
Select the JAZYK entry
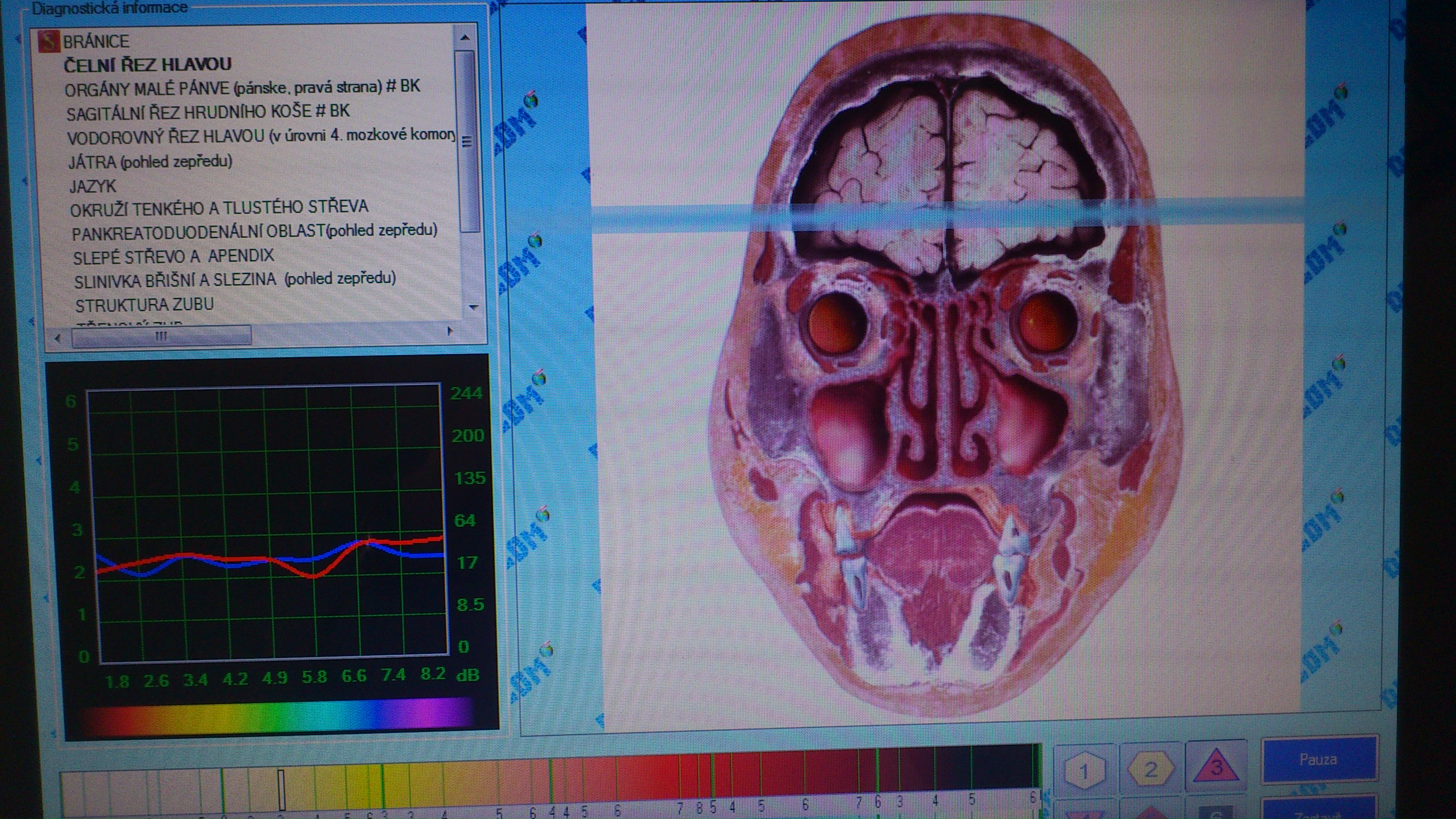(x=93, y=186)
